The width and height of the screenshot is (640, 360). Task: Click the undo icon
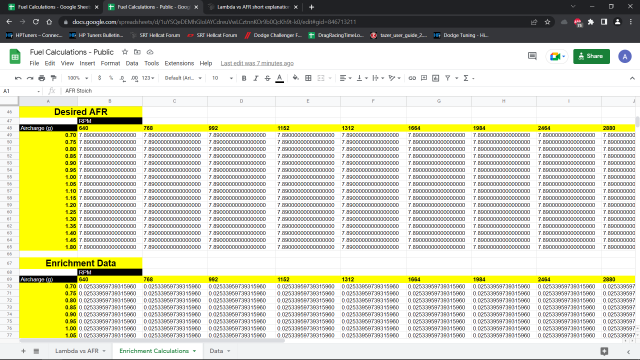pyautogui.click(x=18, y=78)
